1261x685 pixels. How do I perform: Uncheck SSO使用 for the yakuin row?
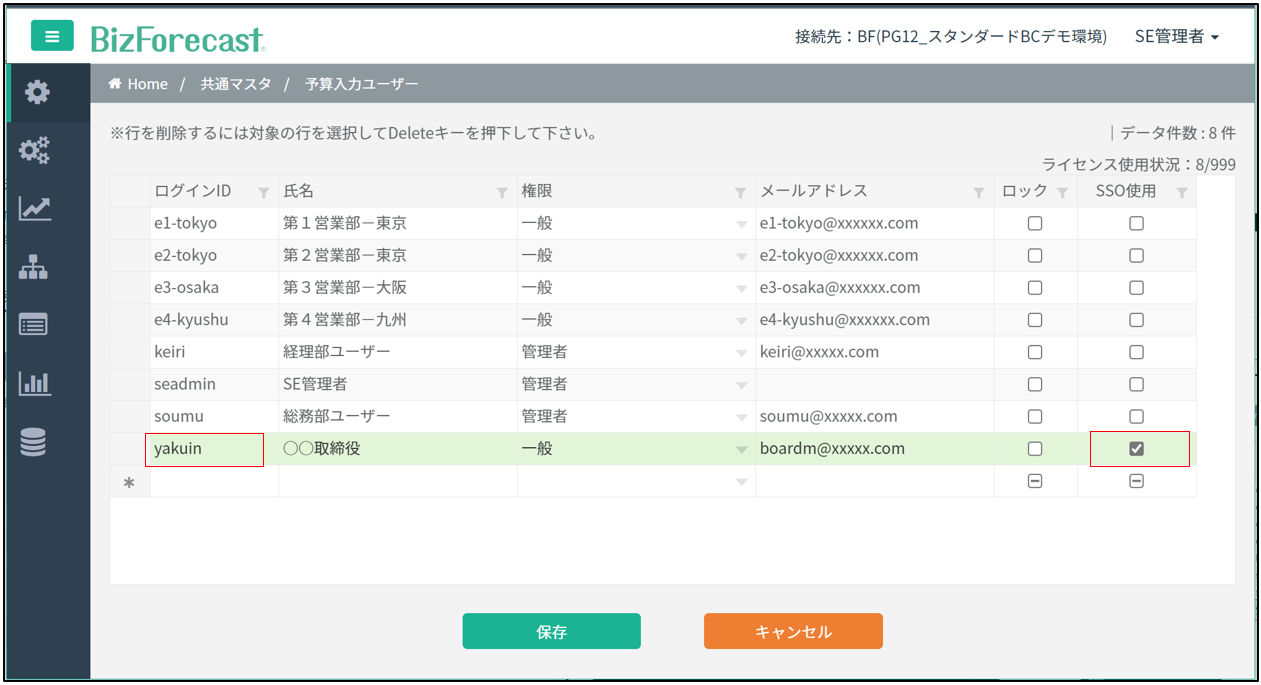1136,449
